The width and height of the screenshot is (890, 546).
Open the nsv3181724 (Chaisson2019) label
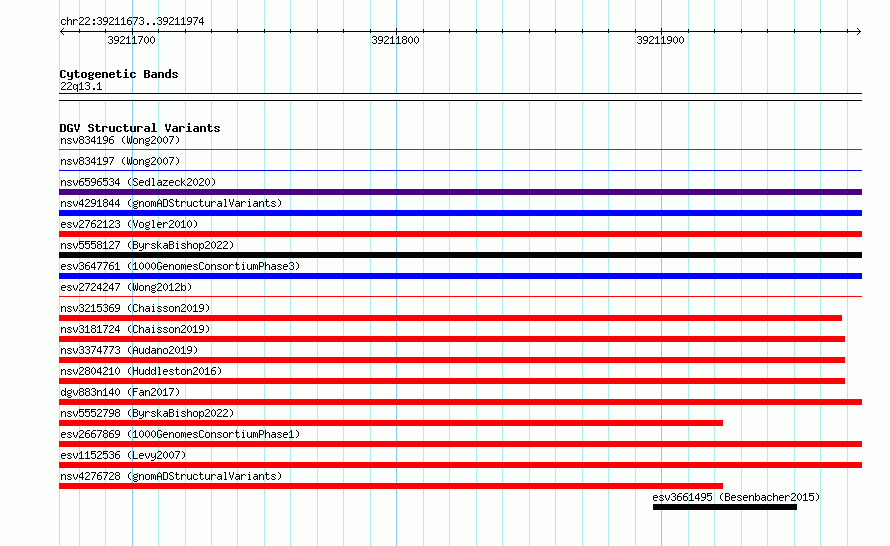135,329
